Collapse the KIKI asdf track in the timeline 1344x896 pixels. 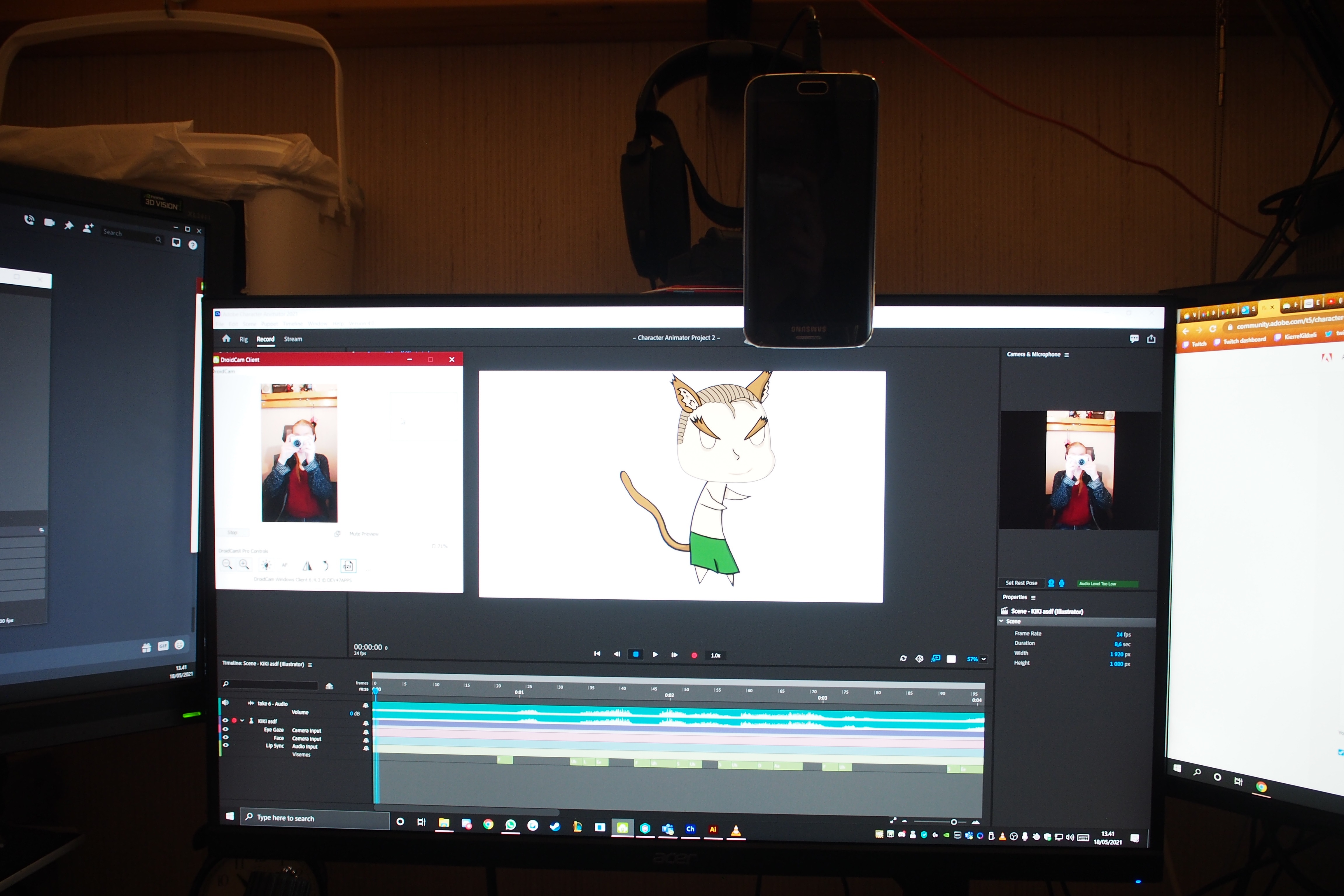coord(242,721)
